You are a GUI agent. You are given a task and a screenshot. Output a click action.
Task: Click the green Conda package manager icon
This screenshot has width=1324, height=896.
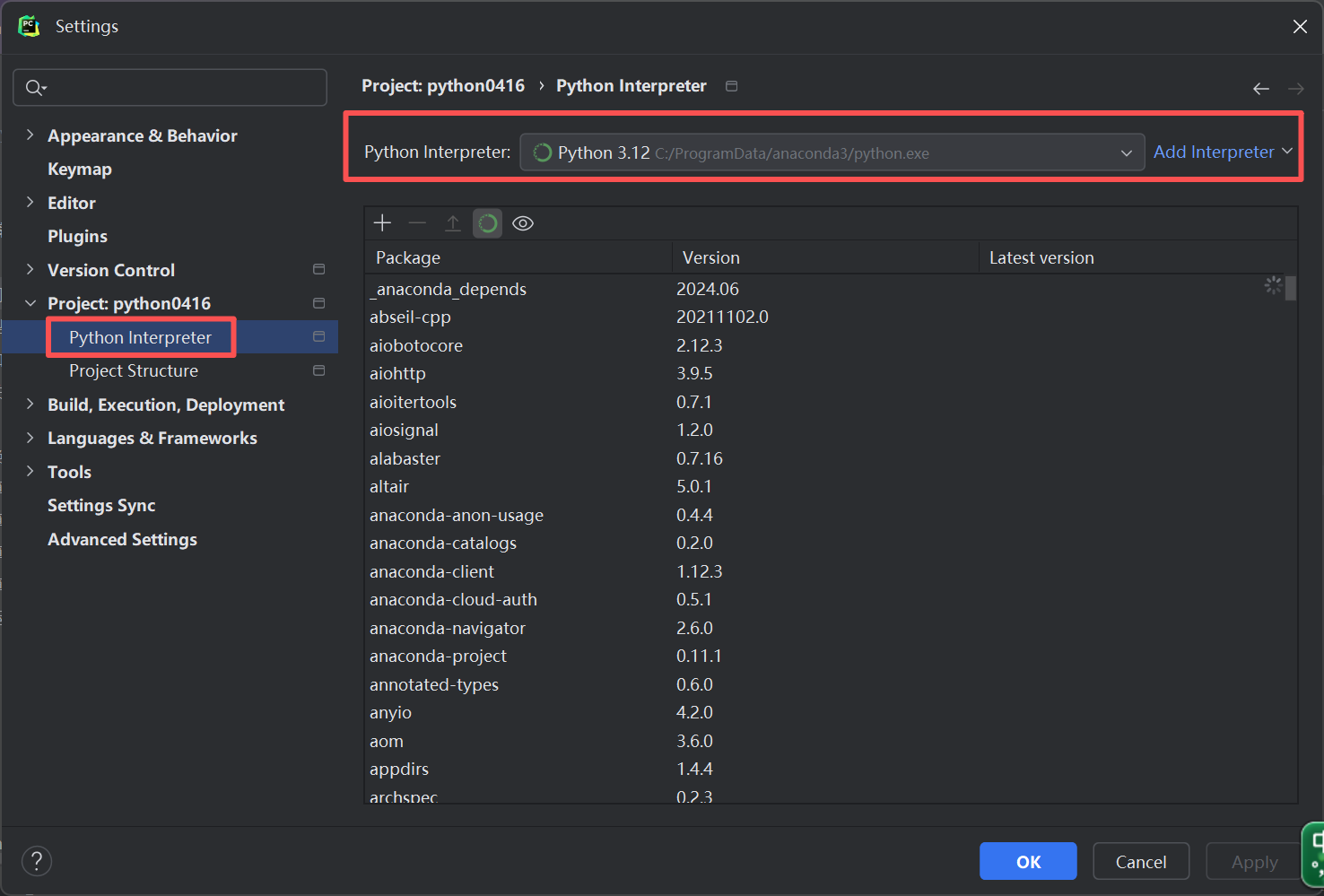(488, 223)
